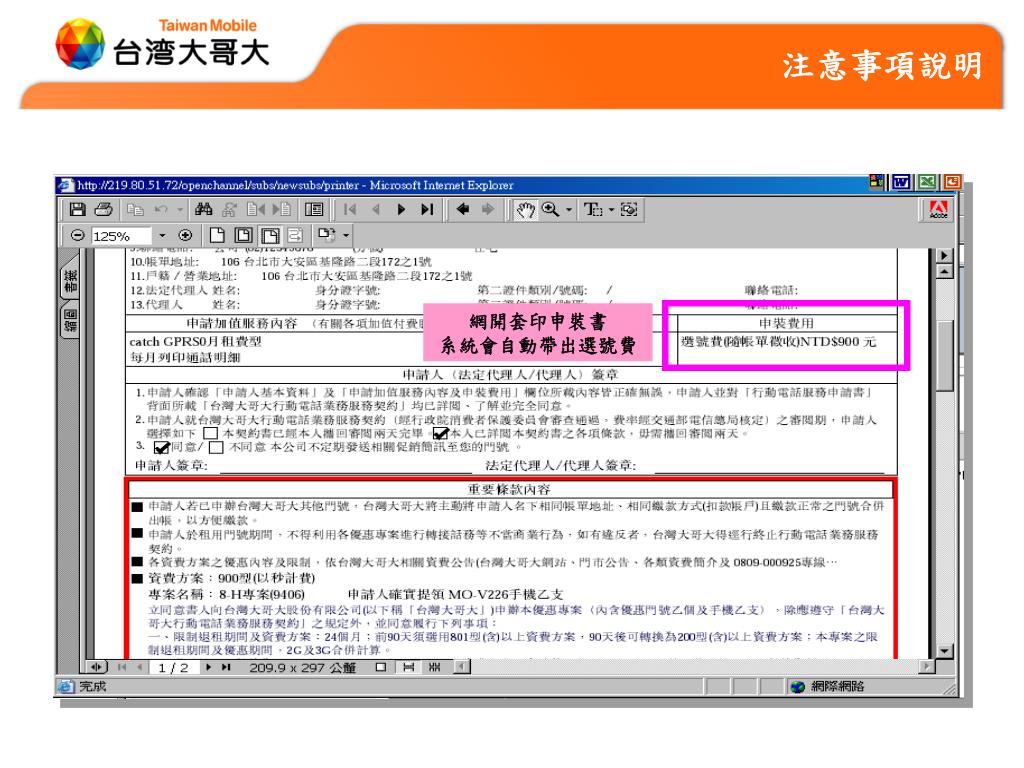Open the undo history dropdown arrow

point(180,210)
